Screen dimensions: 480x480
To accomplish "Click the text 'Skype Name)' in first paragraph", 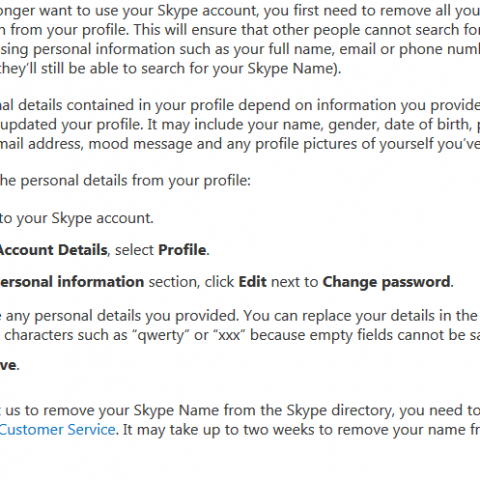I will [x=292, y=69].
